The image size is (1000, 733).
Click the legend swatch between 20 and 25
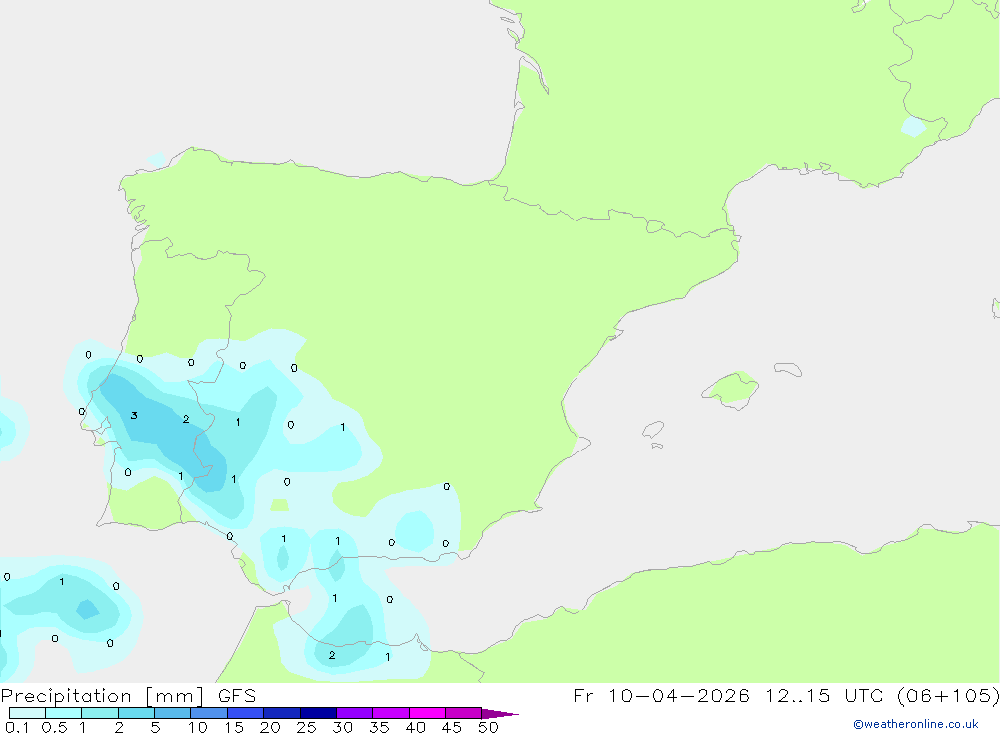pyautogui.click(x=282, y=713)
